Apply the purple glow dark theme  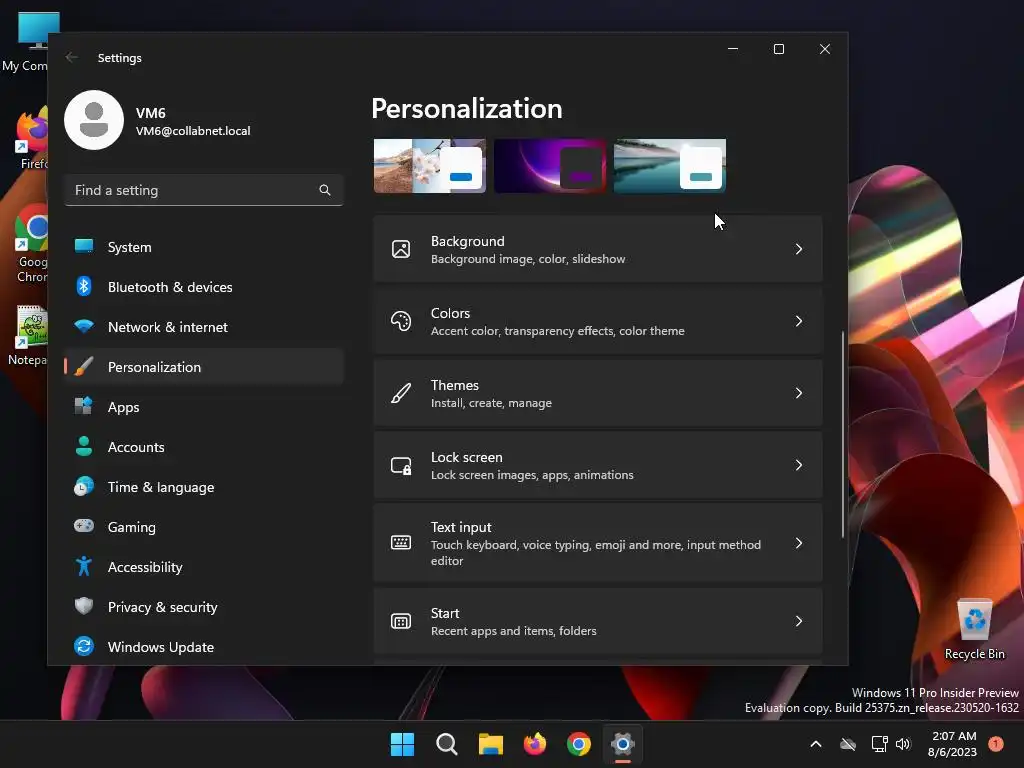click(x=550, y=166)
